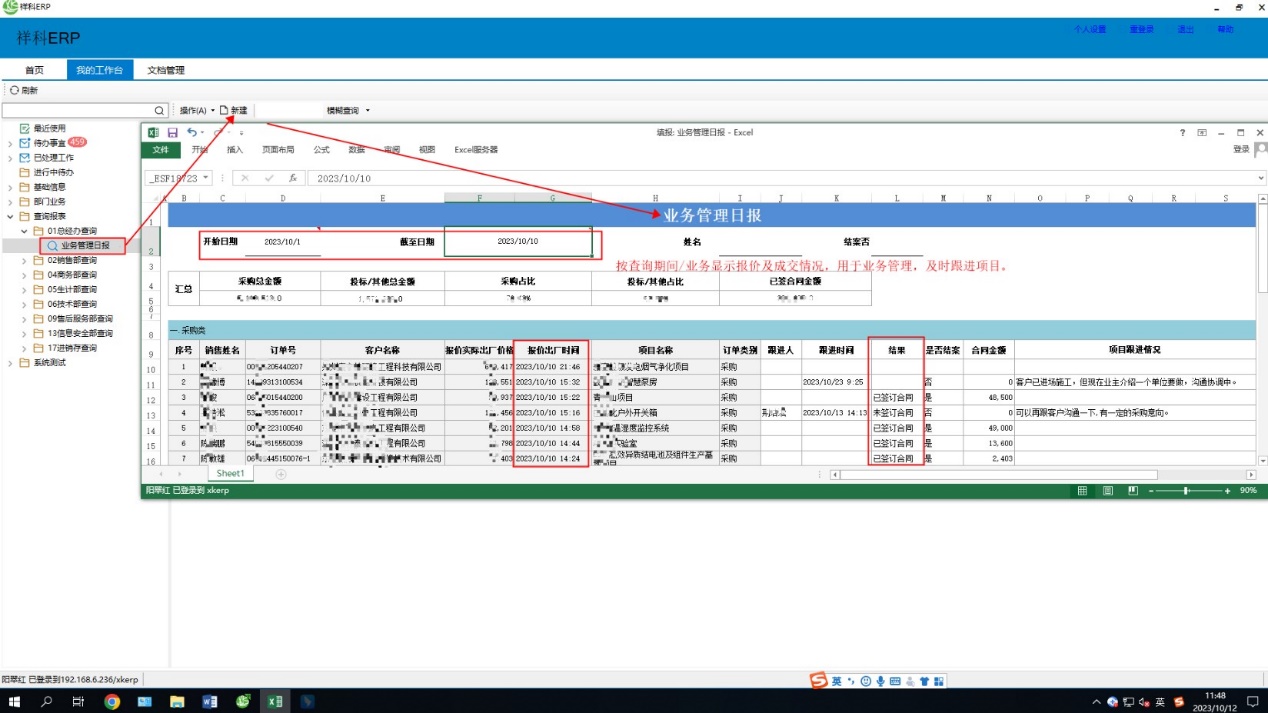Image resolution: width=1268 pixels, height=713 pixels.
Task: Click the search magnifier icon in sidebar
Action: pyautogui.click(x=160, y=111)
